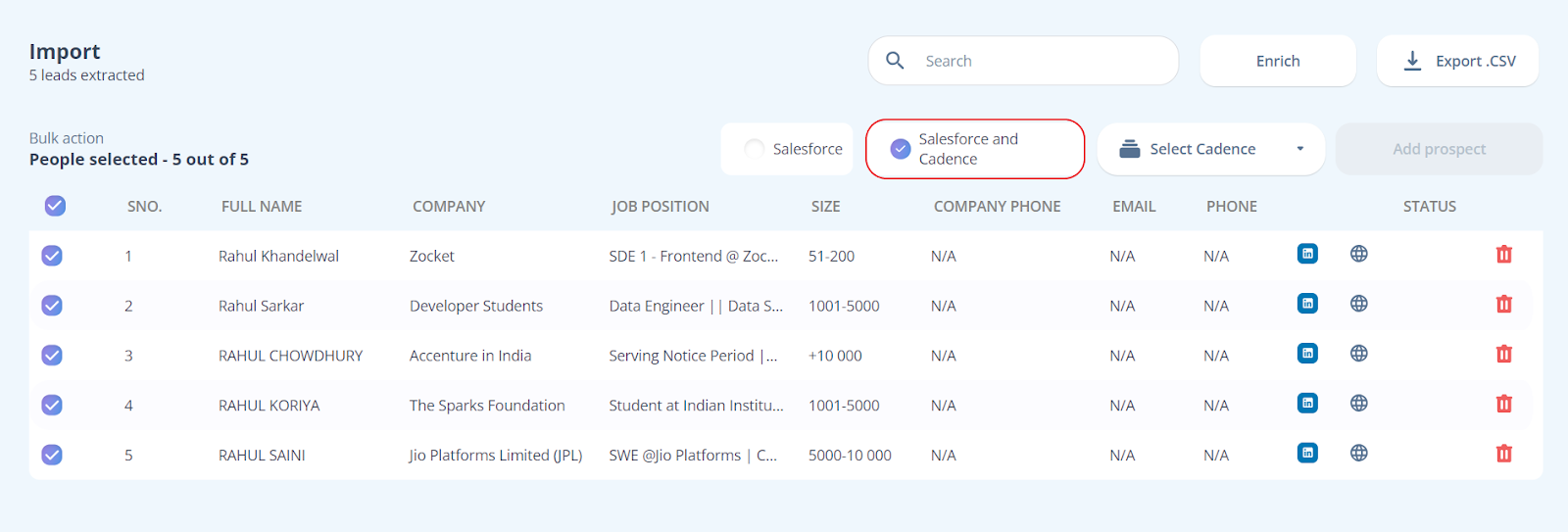Open LinkedIn profile for RAHUL CHOWDHURY

pyautogui.click(x=1307, y=354)
